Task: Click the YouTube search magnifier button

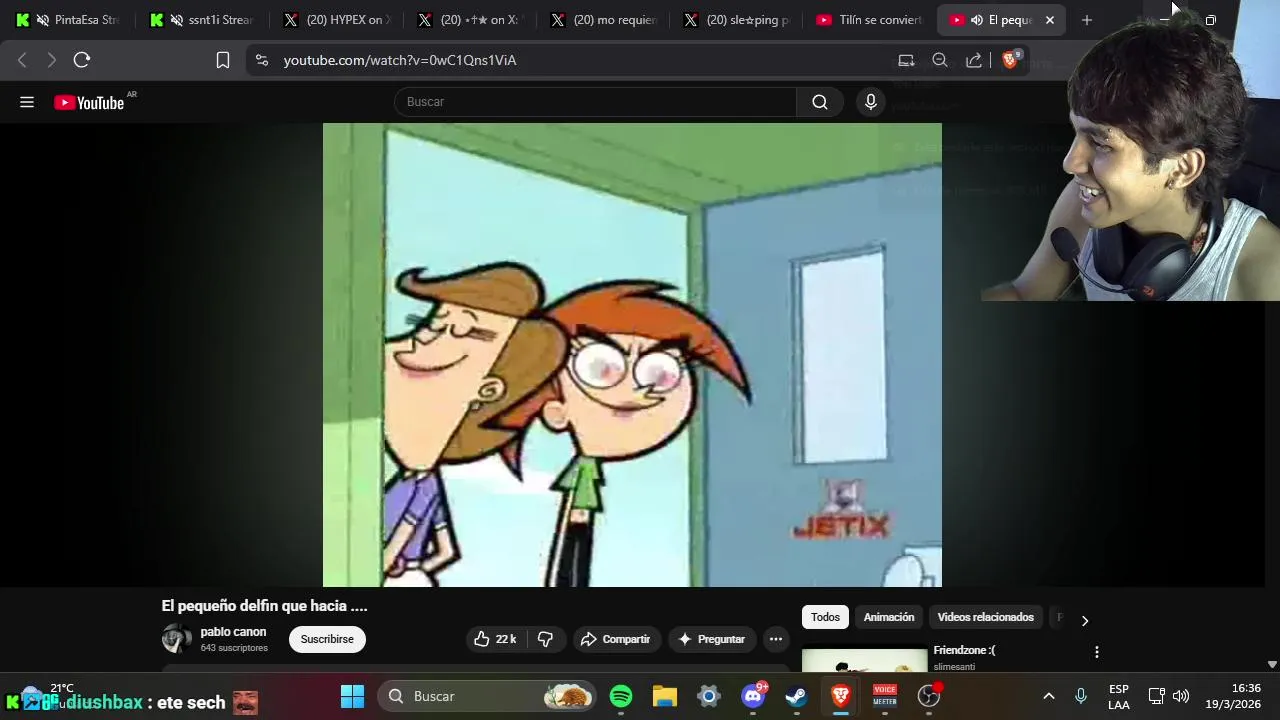Action: [x=820, y=102]
